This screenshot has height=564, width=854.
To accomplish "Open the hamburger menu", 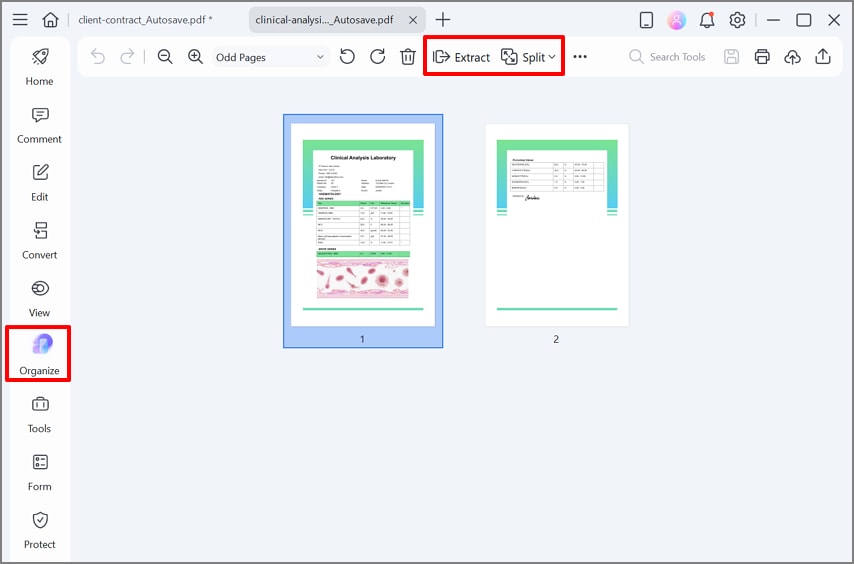I will click(20, 20).
